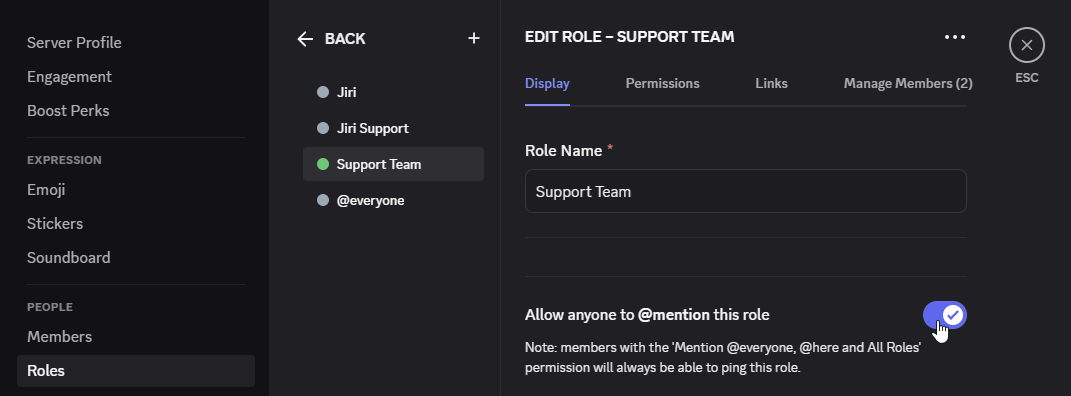
Task: Select the Jiri role in list
Action: coord(393,92)
